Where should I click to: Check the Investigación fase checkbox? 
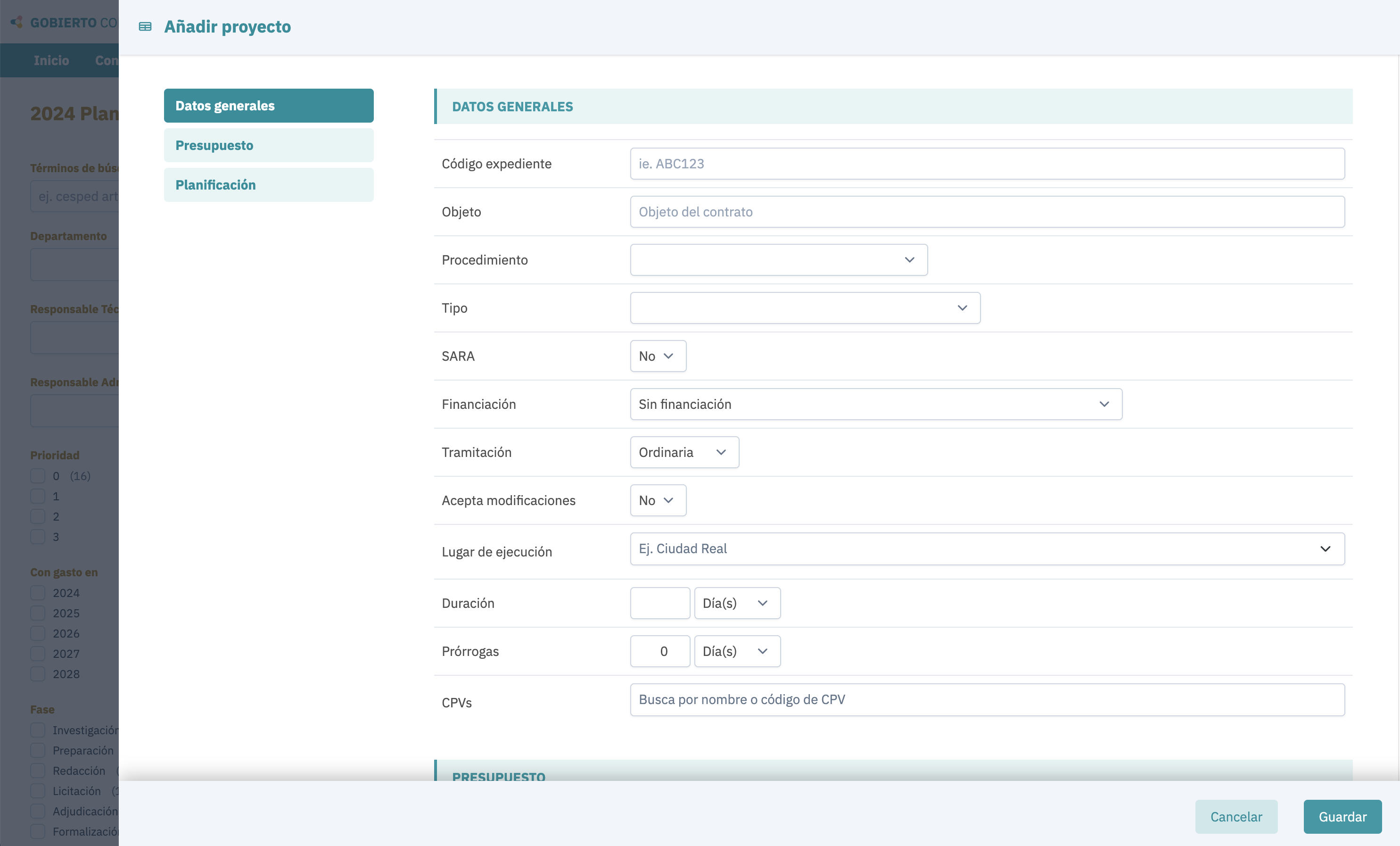click(x=38, y=730)
